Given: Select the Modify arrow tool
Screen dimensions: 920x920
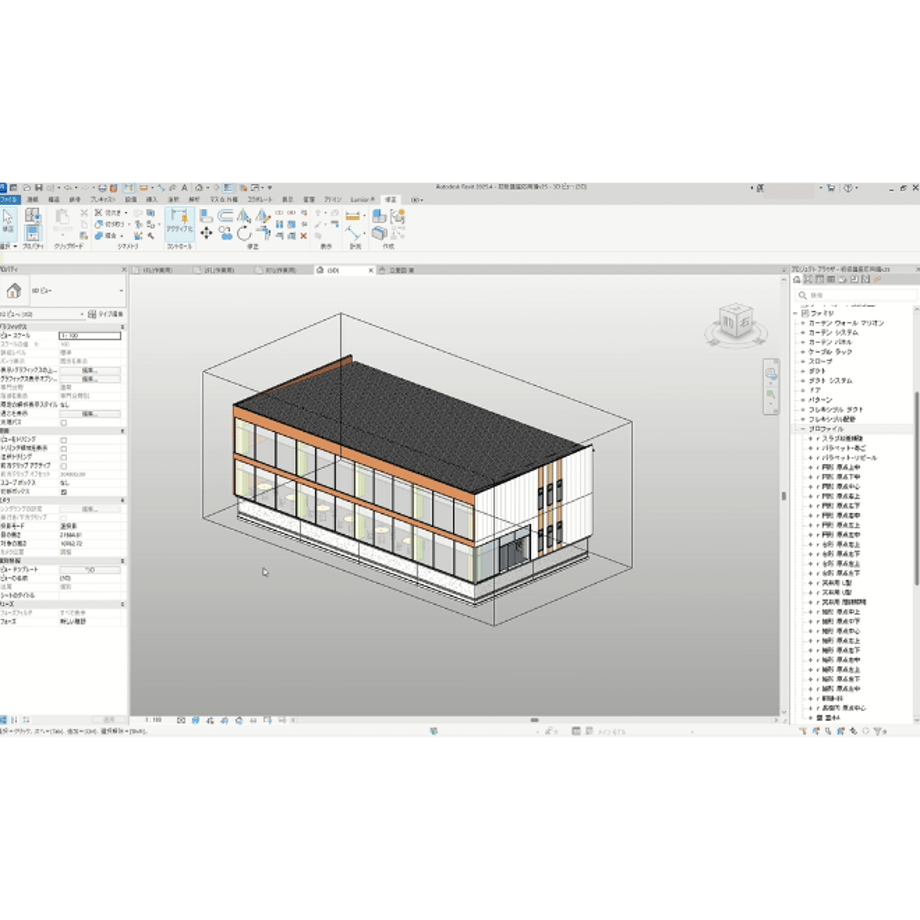Looking at the screenshot, I should (x=8, y=221).
